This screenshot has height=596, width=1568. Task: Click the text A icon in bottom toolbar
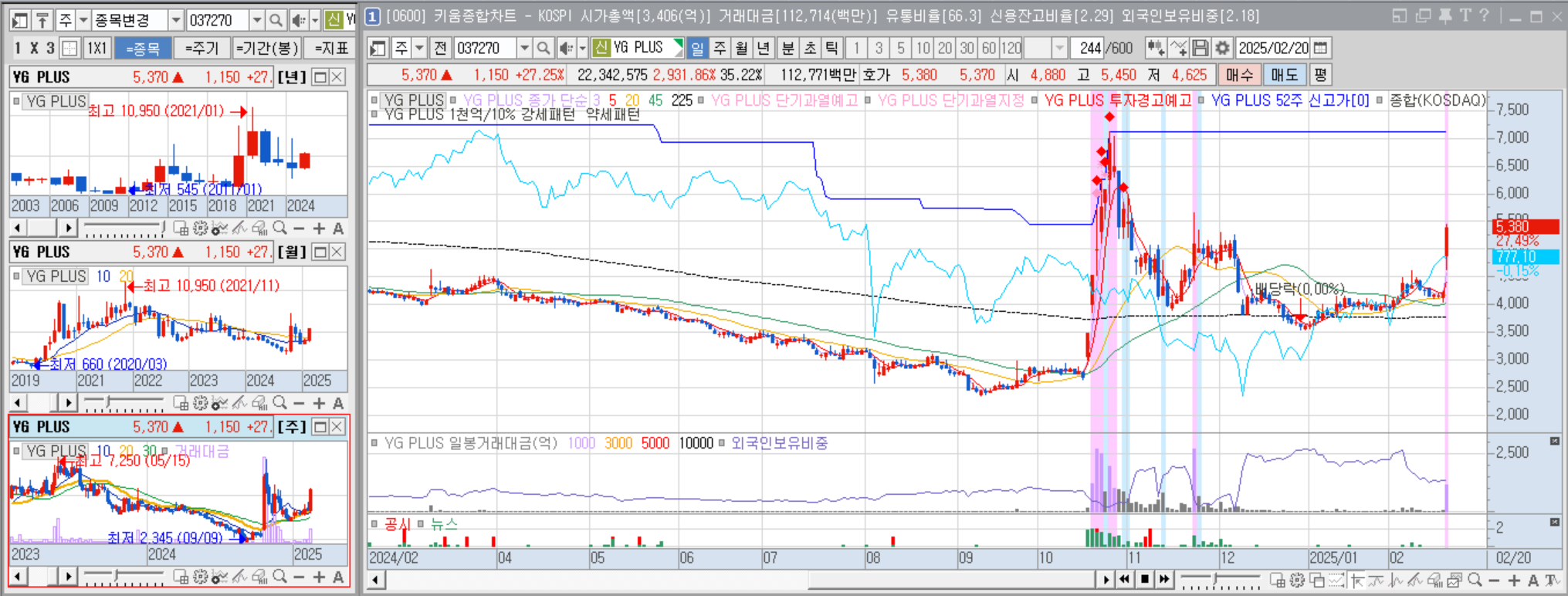click(1533, 580)
